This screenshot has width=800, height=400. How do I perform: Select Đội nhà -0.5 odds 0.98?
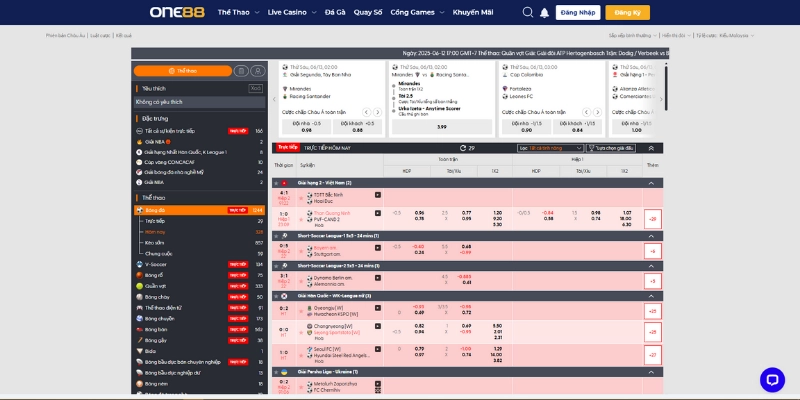pos(306,127)
